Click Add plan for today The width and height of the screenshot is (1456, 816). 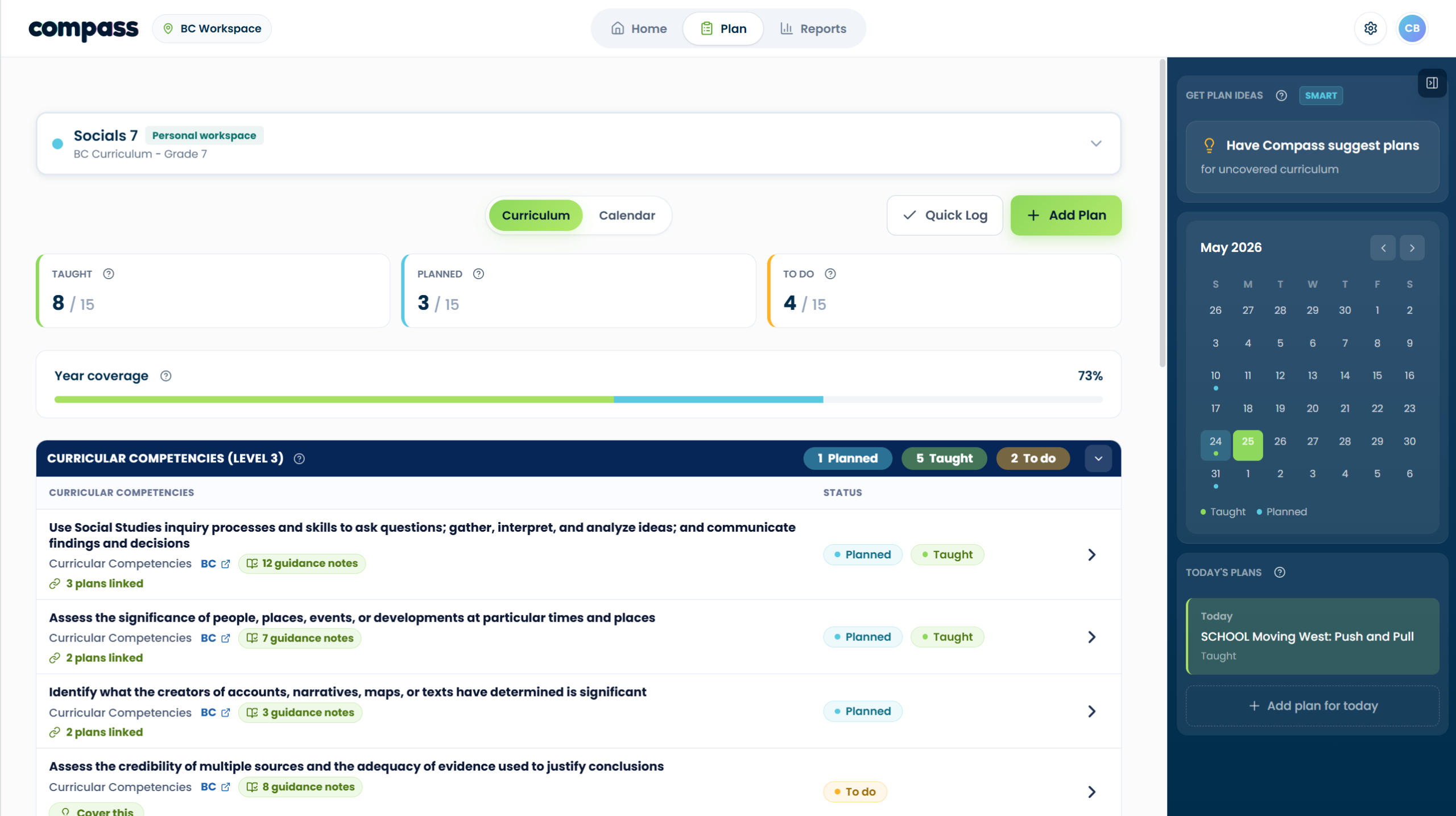point(1313,706)
